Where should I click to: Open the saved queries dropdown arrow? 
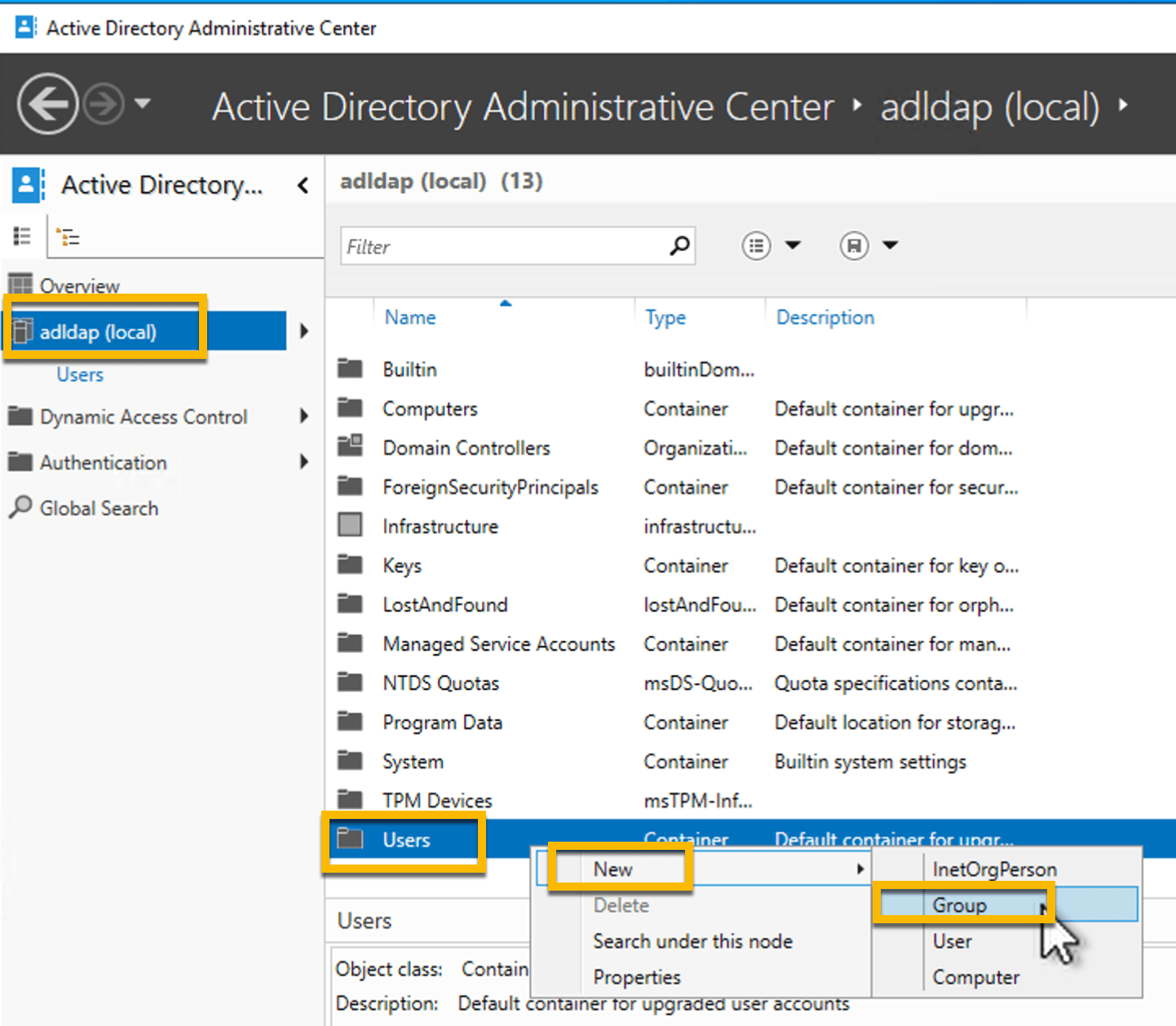pos(891,245)
